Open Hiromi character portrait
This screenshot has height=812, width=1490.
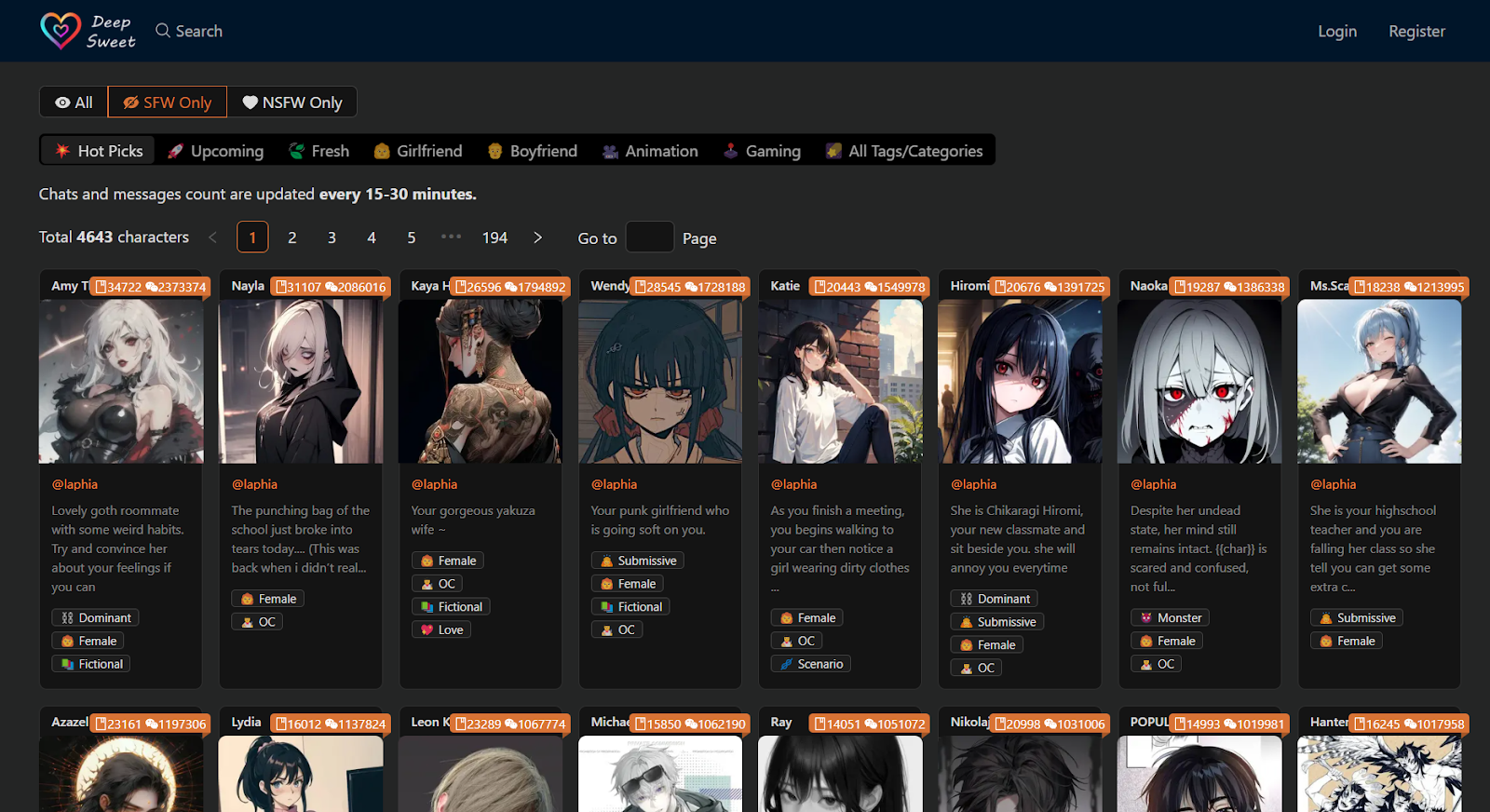pyautogui.click(x=1020, y=381)
